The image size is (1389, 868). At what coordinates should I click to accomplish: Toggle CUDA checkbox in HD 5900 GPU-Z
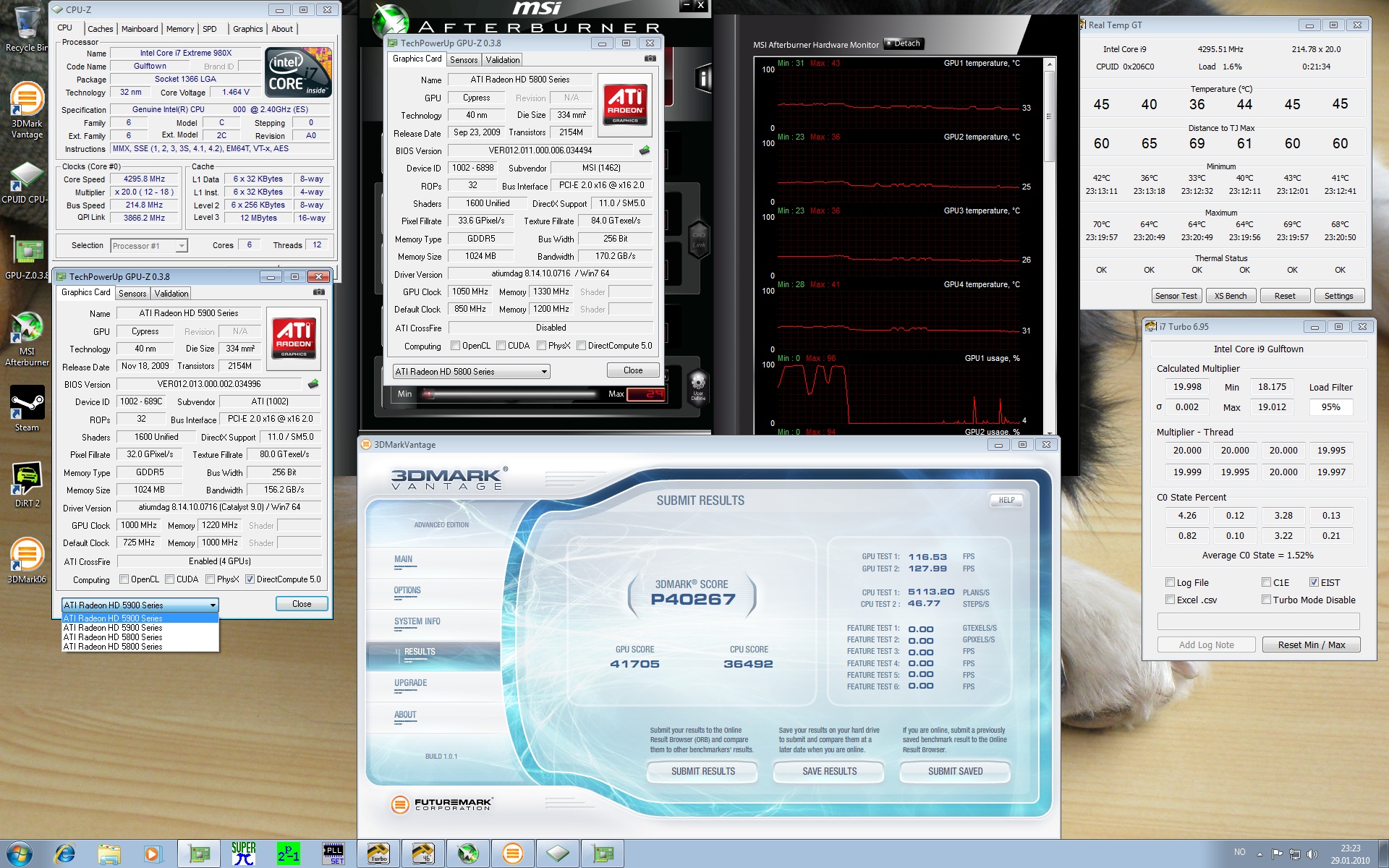(x=169, y=579)
